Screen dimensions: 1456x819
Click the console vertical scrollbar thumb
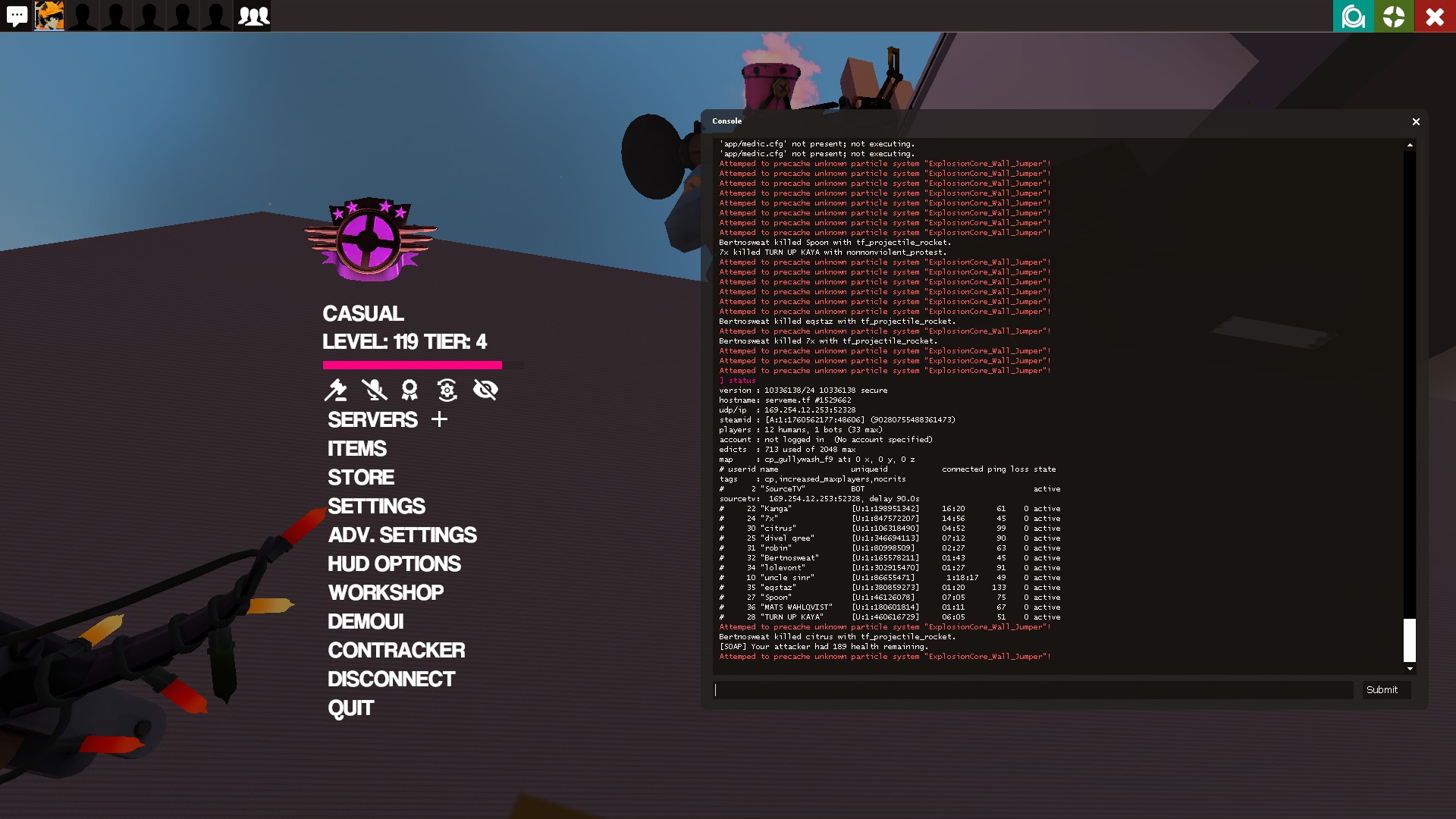(x=1409, y=640)
